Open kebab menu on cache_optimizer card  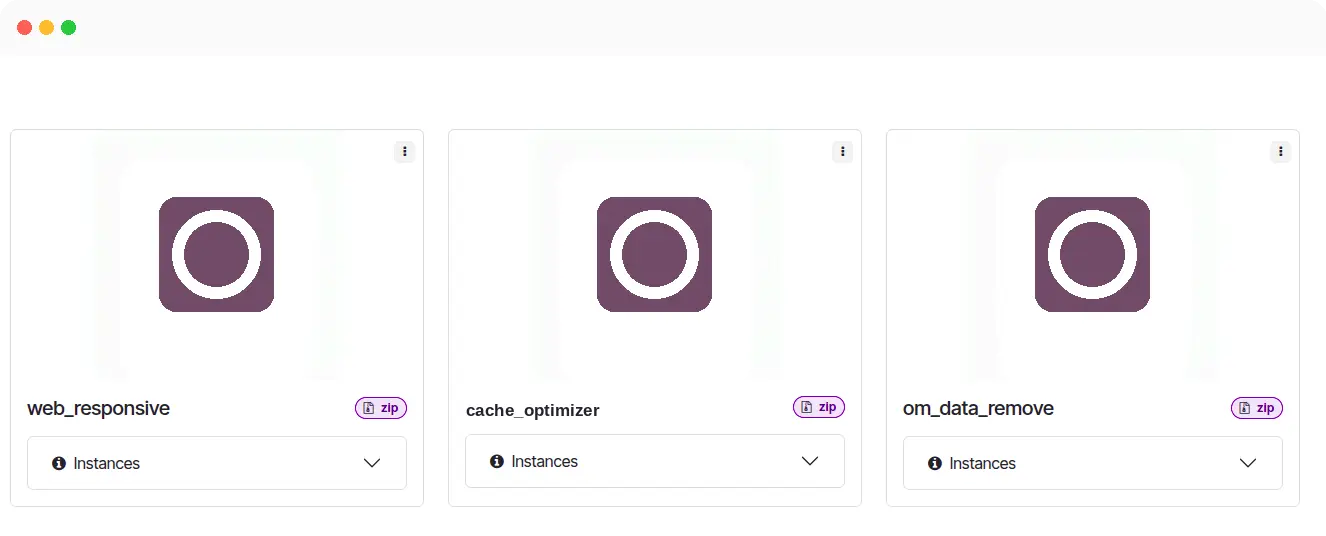coord(843,152)
